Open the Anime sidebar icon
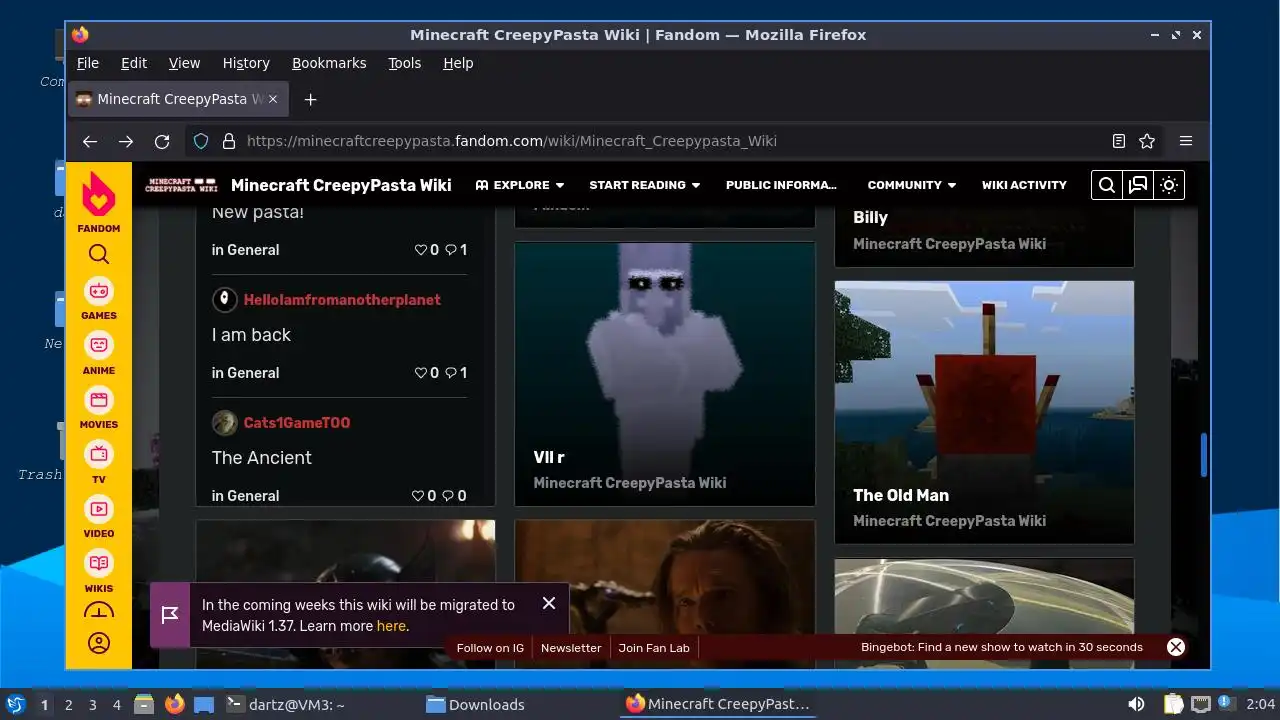 coord(98,353)
